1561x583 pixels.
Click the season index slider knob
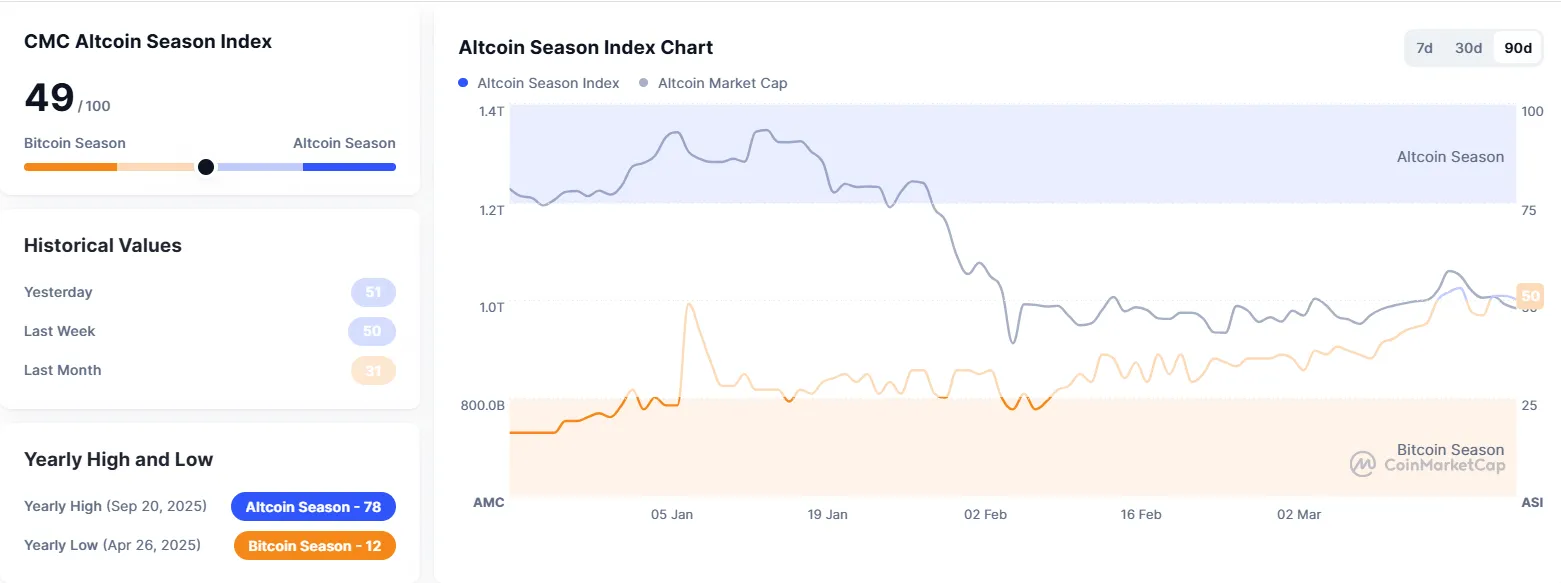click(x=206, y=167)
